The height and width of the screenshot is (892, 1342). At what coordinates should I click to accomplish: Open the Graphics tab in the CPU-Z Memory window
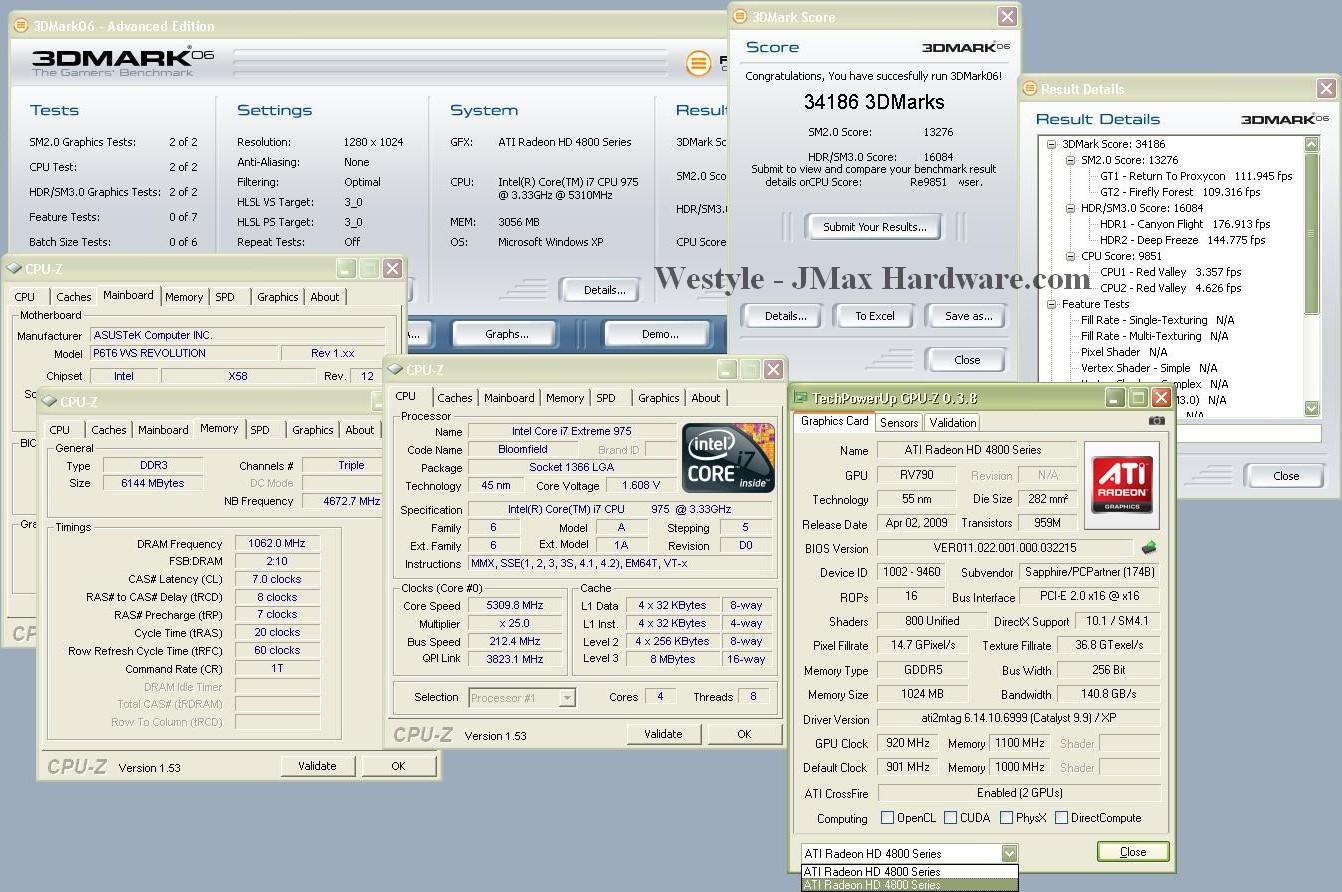[x=313, y=430]
